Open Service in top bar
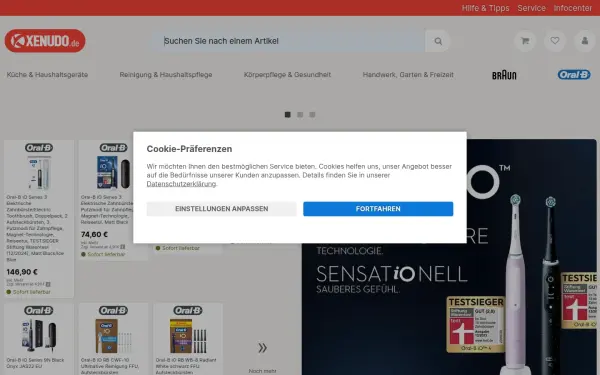Image resolution: width=600 pixels, height=375 pixels. pyautogui.click(x=531, y=8)
